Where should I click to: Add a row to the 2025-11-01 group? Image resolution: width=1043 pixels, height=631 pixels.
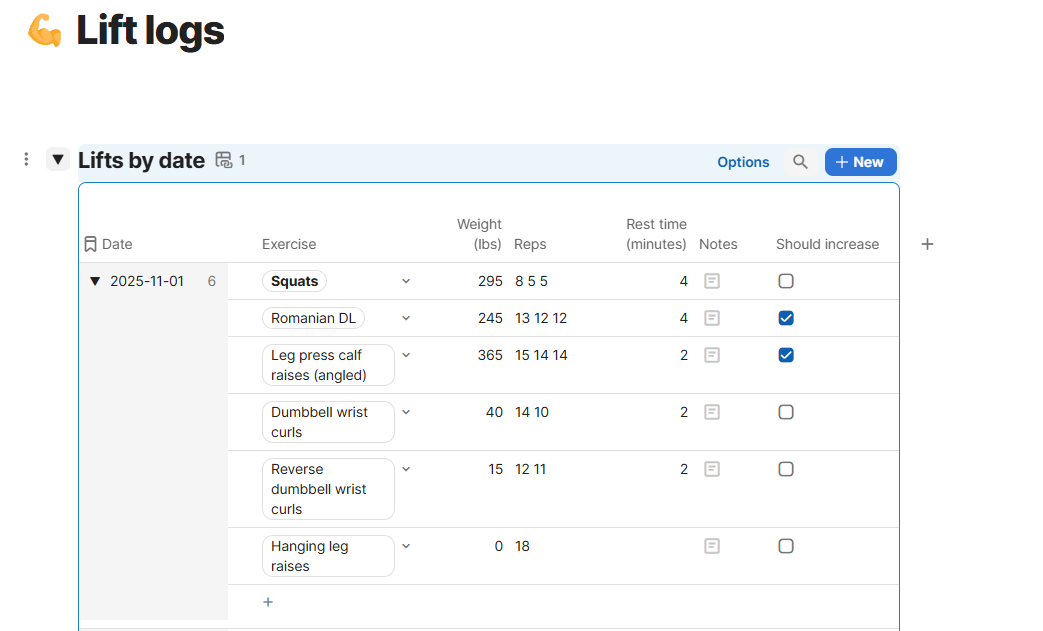[x=268, y=602]
